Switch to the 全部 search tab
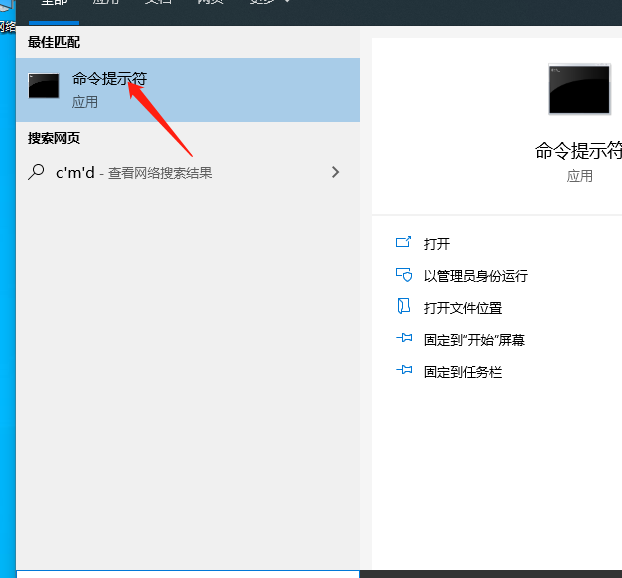The width and height of the screenshot is (622, 578). (x=53, y=3)
